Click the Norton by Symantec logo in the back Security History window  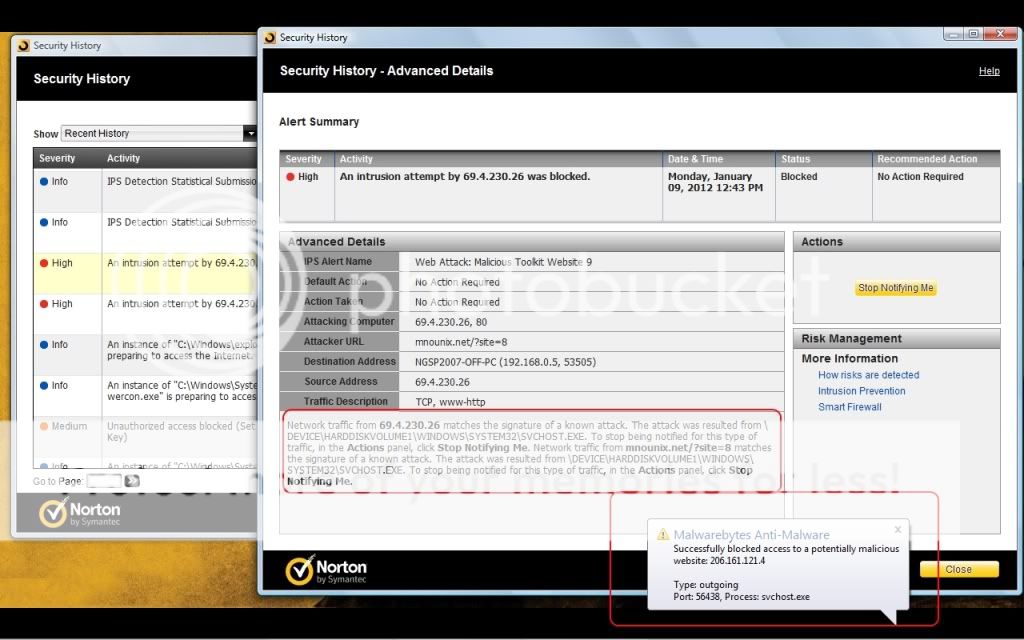pos(80,513)
